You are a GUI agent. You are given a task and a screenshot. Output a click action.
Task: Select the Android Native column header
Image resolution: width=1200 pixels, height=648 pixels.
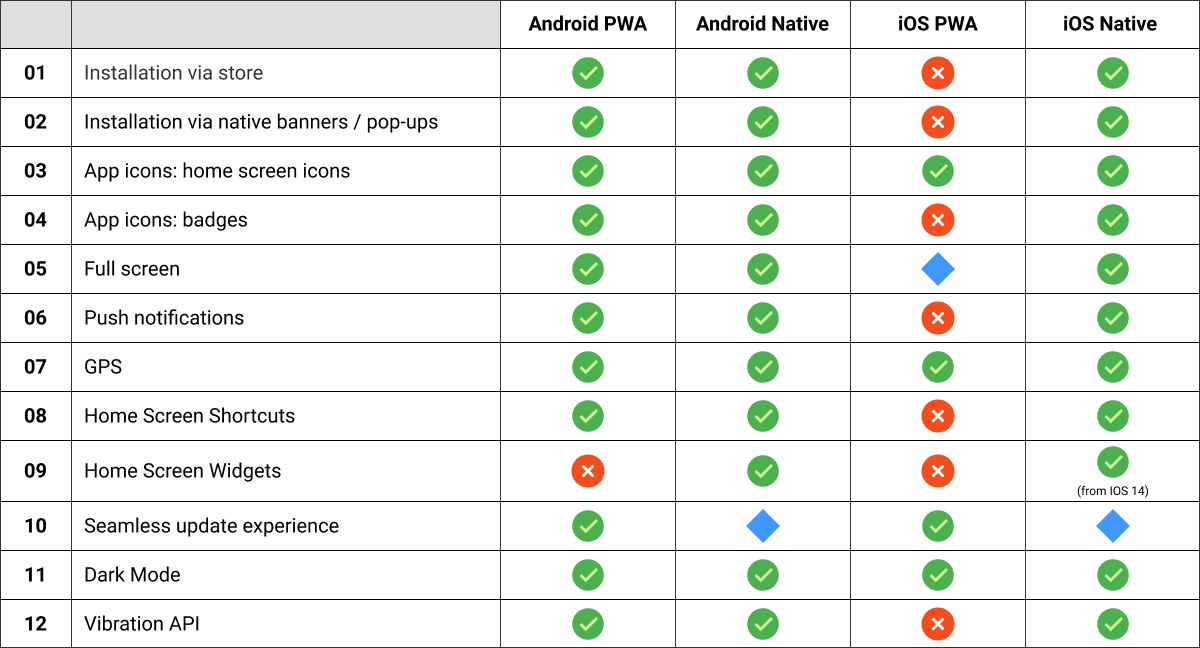click(763, 25)
